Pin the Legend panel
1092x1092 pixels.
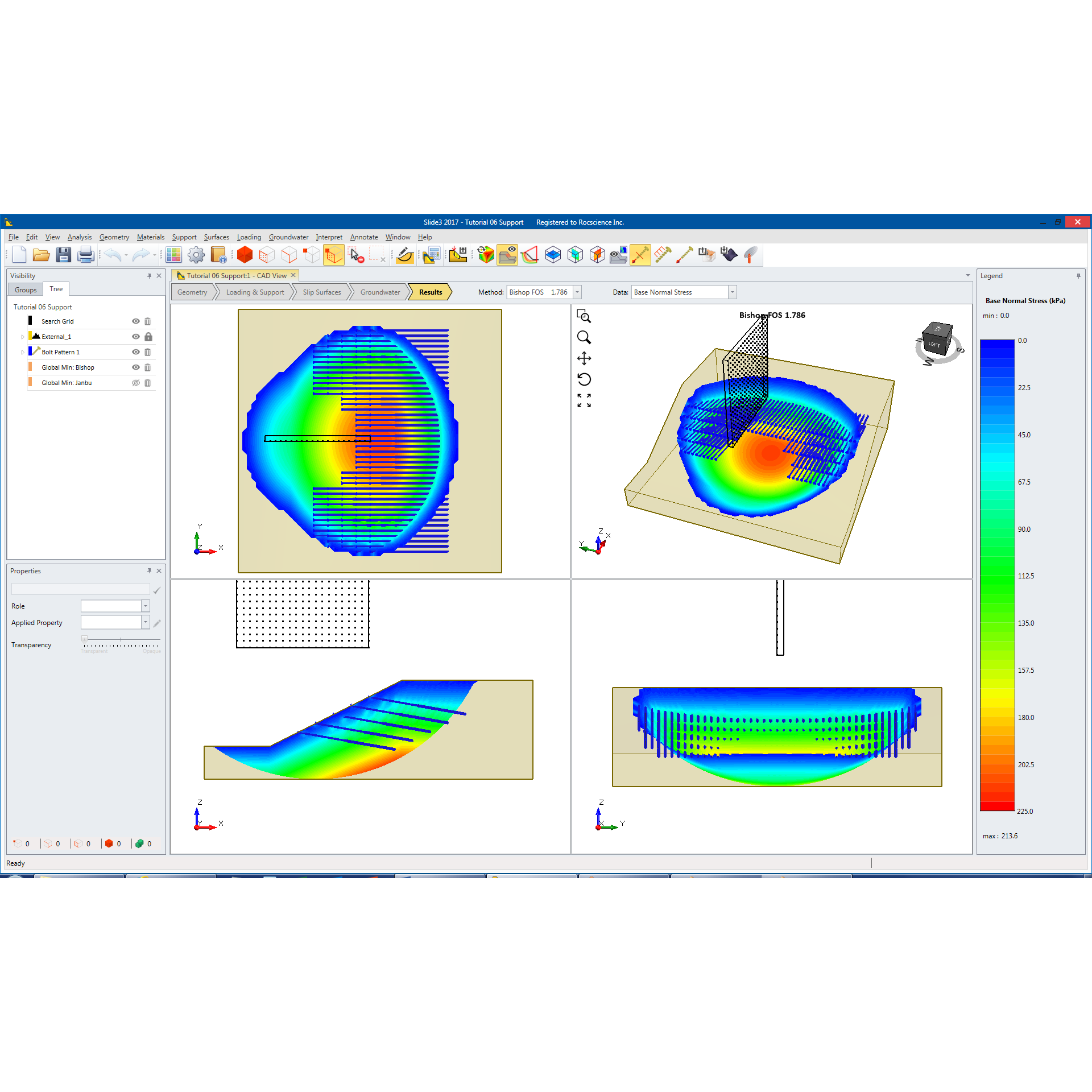(x=1078, y=276)
